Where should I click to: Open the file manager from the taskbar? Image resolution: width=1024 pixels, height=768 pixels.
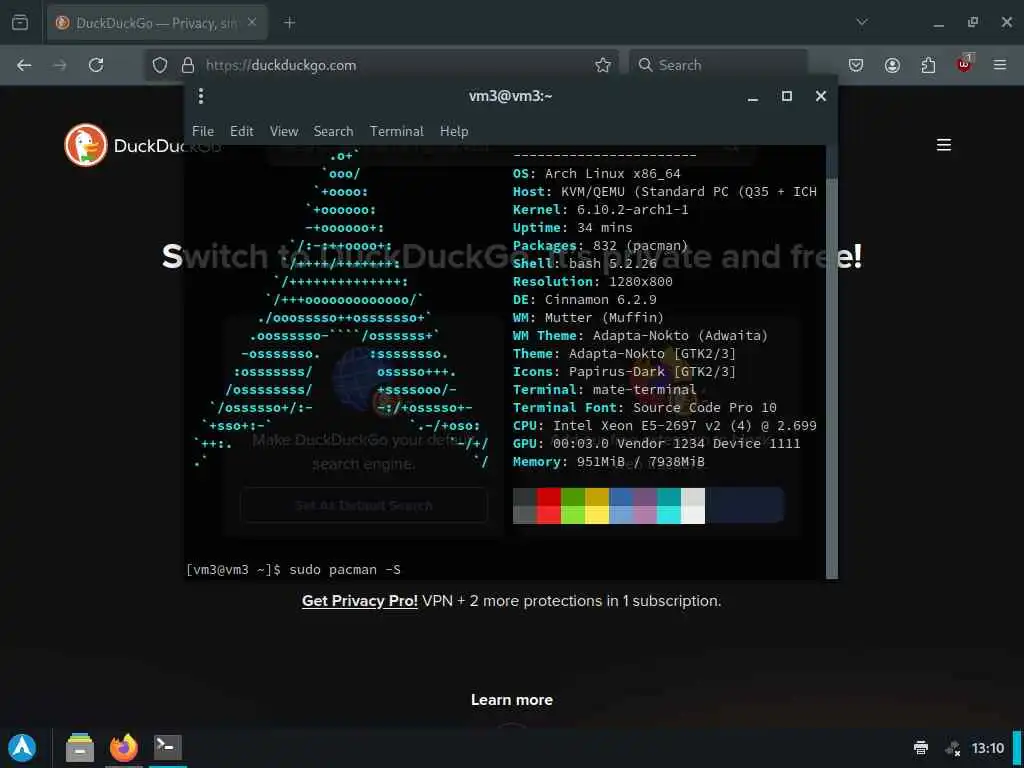80,748
